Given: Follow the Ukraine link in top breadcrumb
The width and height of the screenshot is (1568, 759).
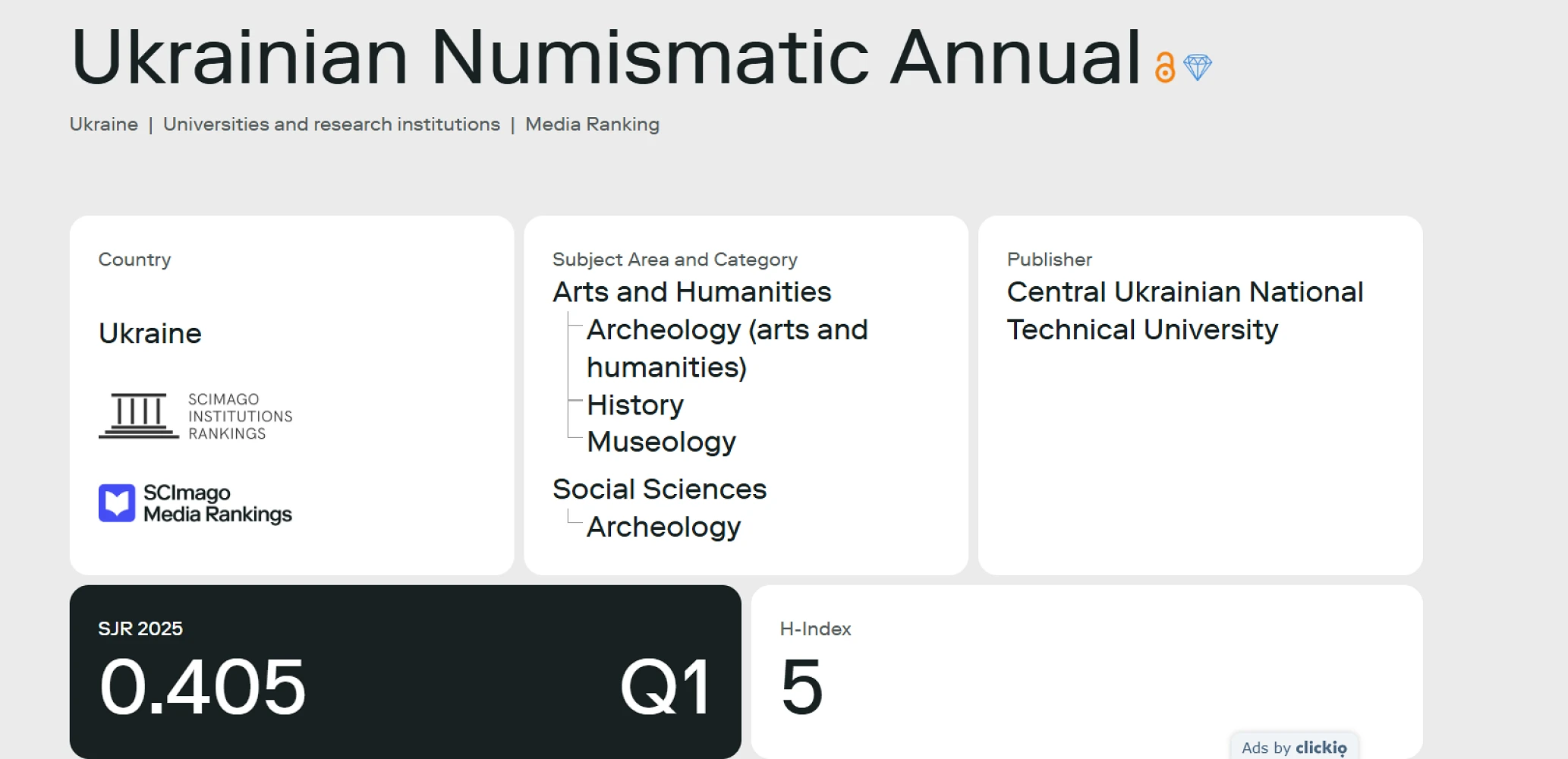Looking at the screenshot, I should click(x=104, y=124).
